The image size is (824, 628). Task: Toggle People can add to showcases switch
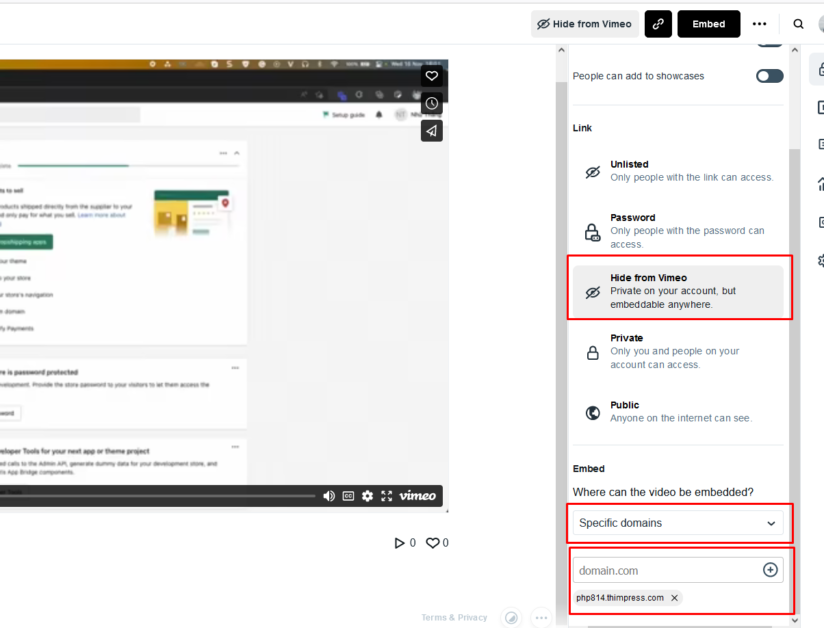(x=769, y=76)
